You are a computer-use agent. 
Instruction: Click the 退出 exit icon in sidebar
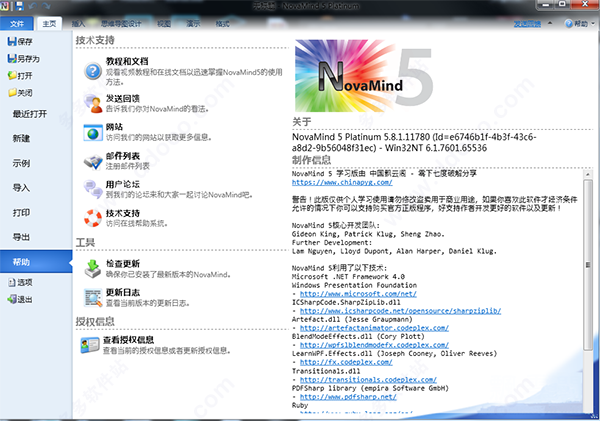click(x=12, y=299)
